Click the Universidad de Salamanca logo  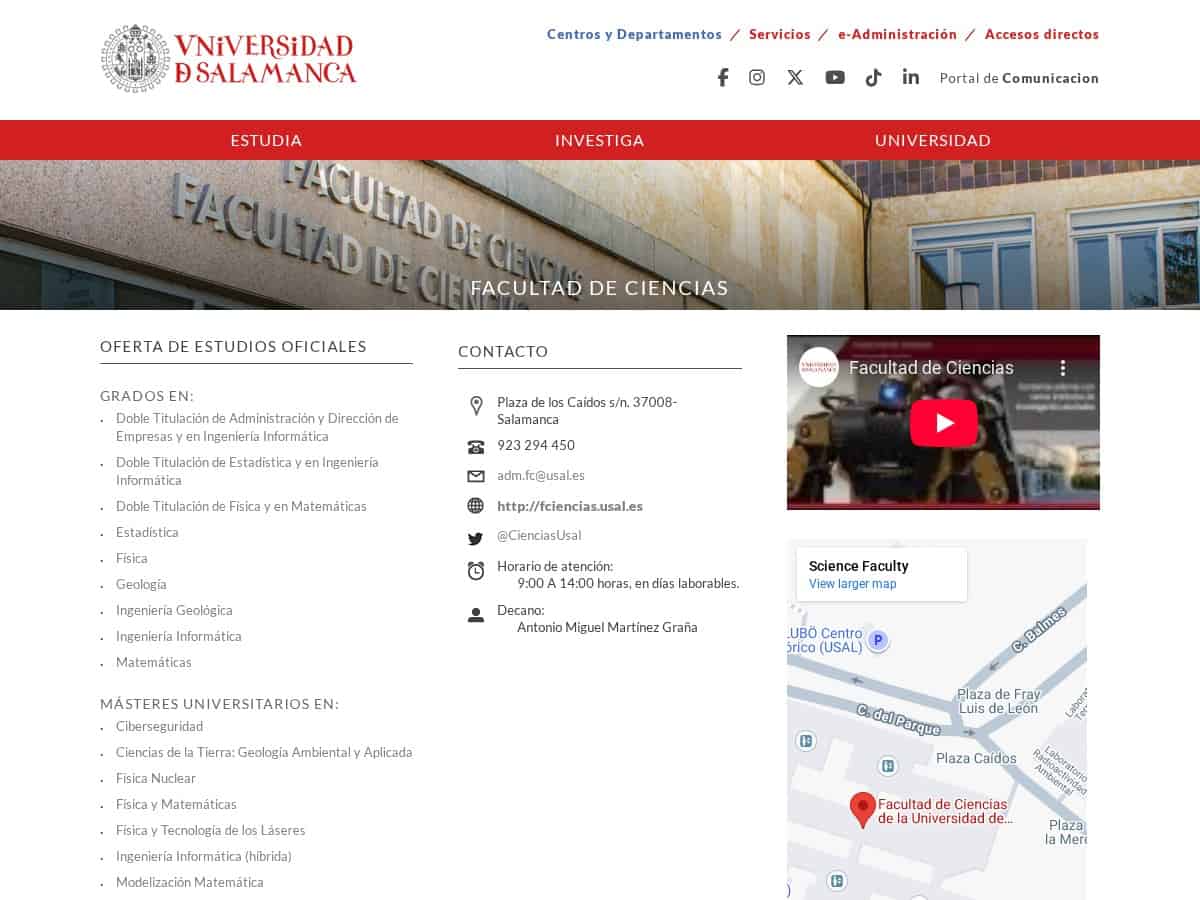coord(229,59)
